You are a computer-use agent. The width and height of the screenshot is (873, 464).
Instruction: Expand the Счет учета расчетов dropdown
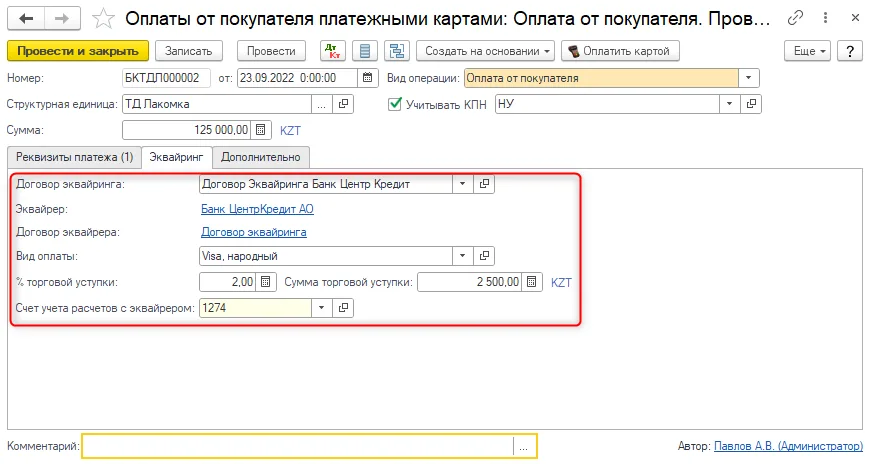click(x=322, y=307)
